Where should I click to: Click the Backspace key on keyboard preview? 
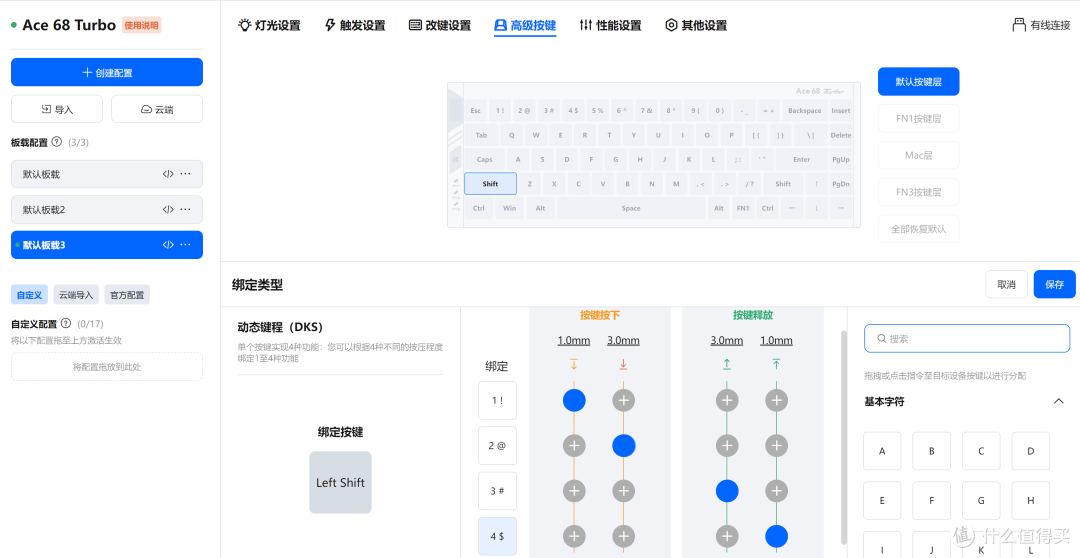coord(804,110)
